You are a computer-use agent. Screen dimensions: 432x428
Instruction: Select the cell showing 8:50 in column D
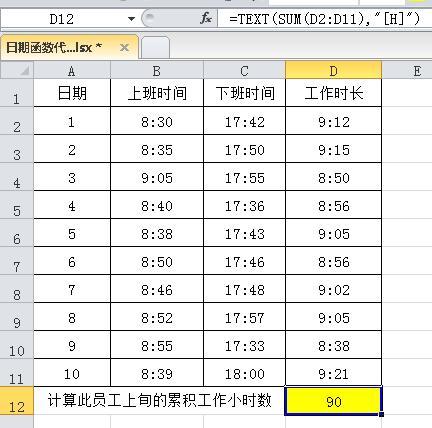pyautogui.click(x=334, y=177)
